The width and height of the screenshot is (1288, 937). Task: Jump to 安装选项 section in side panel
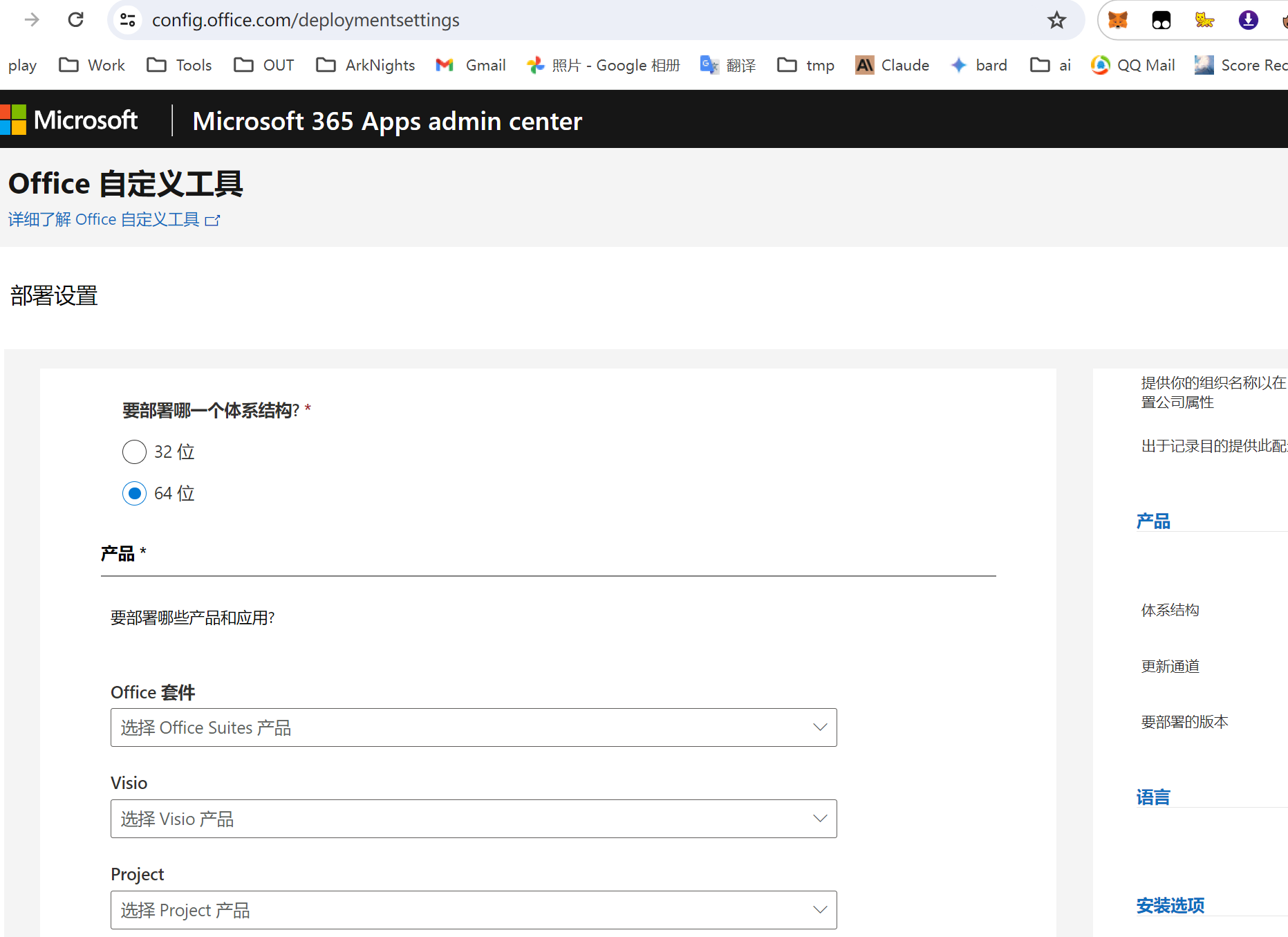[x=1170, y=906]
